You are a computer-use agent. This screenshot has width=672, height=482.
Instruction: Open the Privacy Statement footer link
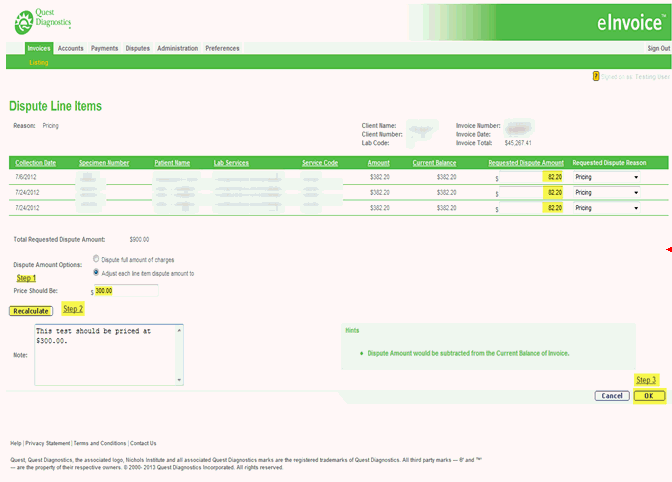click(x=47, y=443)
